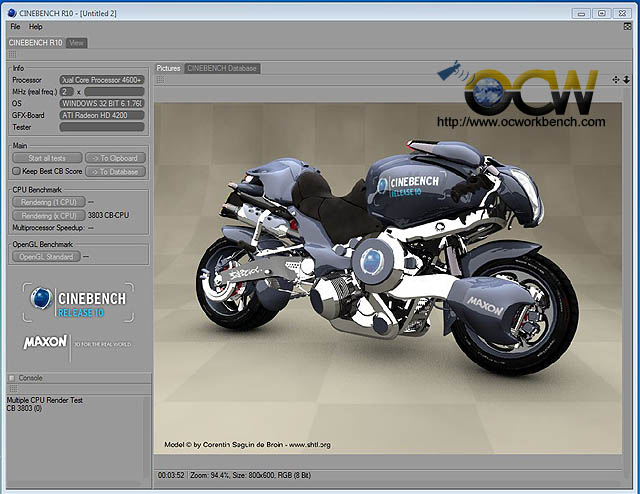Screen dimensions: 640x494
Task: Click the Processor name field
Action: click(102, 80)
